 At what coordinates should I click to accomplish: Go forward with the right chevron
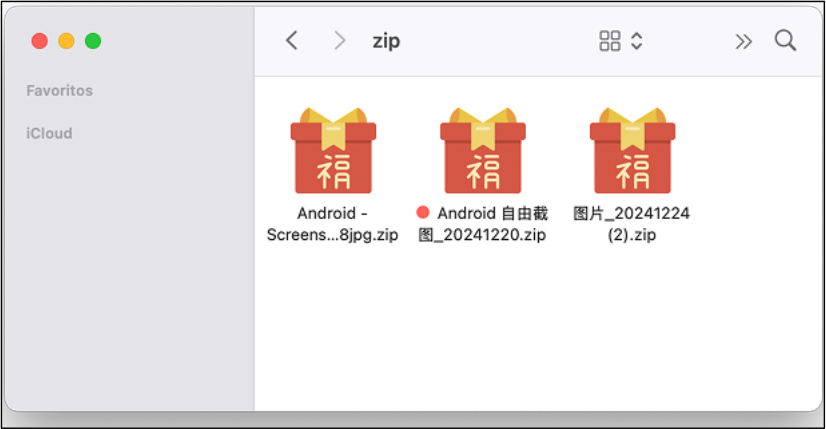pos(340,41)
